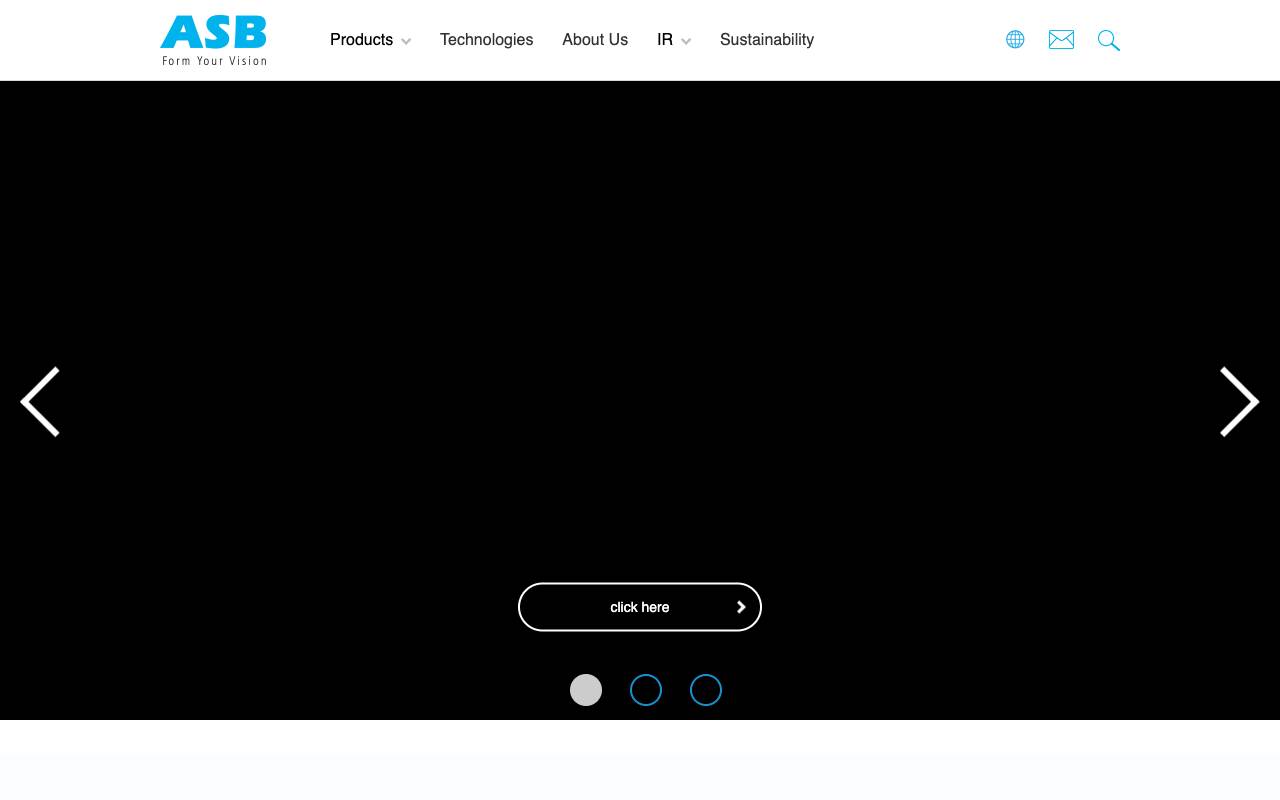This screenshot has height=800, width=1280.
Task: Click the globe language selector icon
Action: (x=1015, y=39)
